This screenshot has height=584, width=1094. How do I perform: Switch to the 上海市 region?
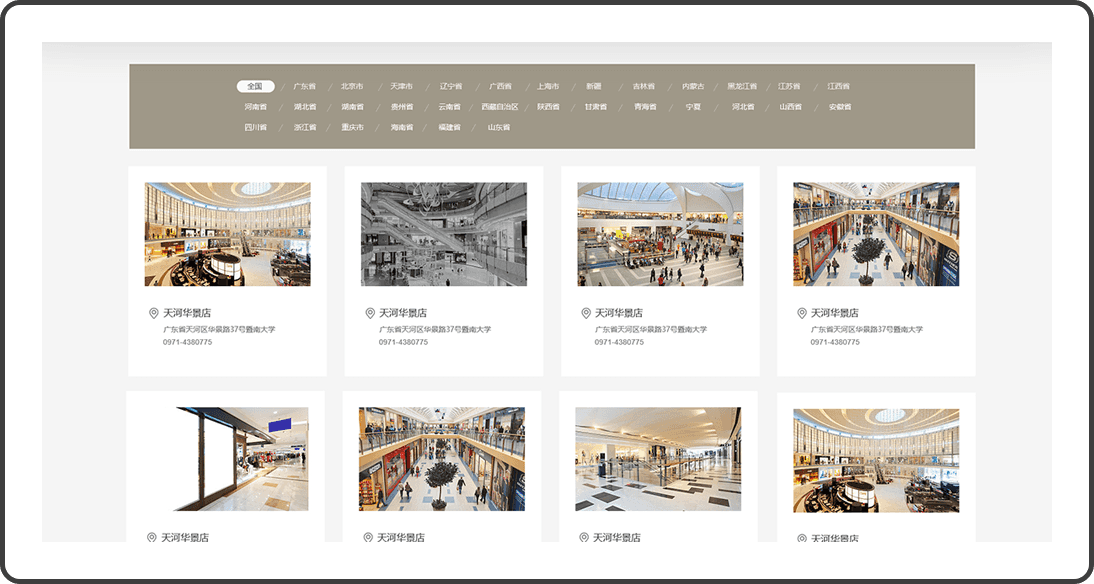tap(548, 86)
